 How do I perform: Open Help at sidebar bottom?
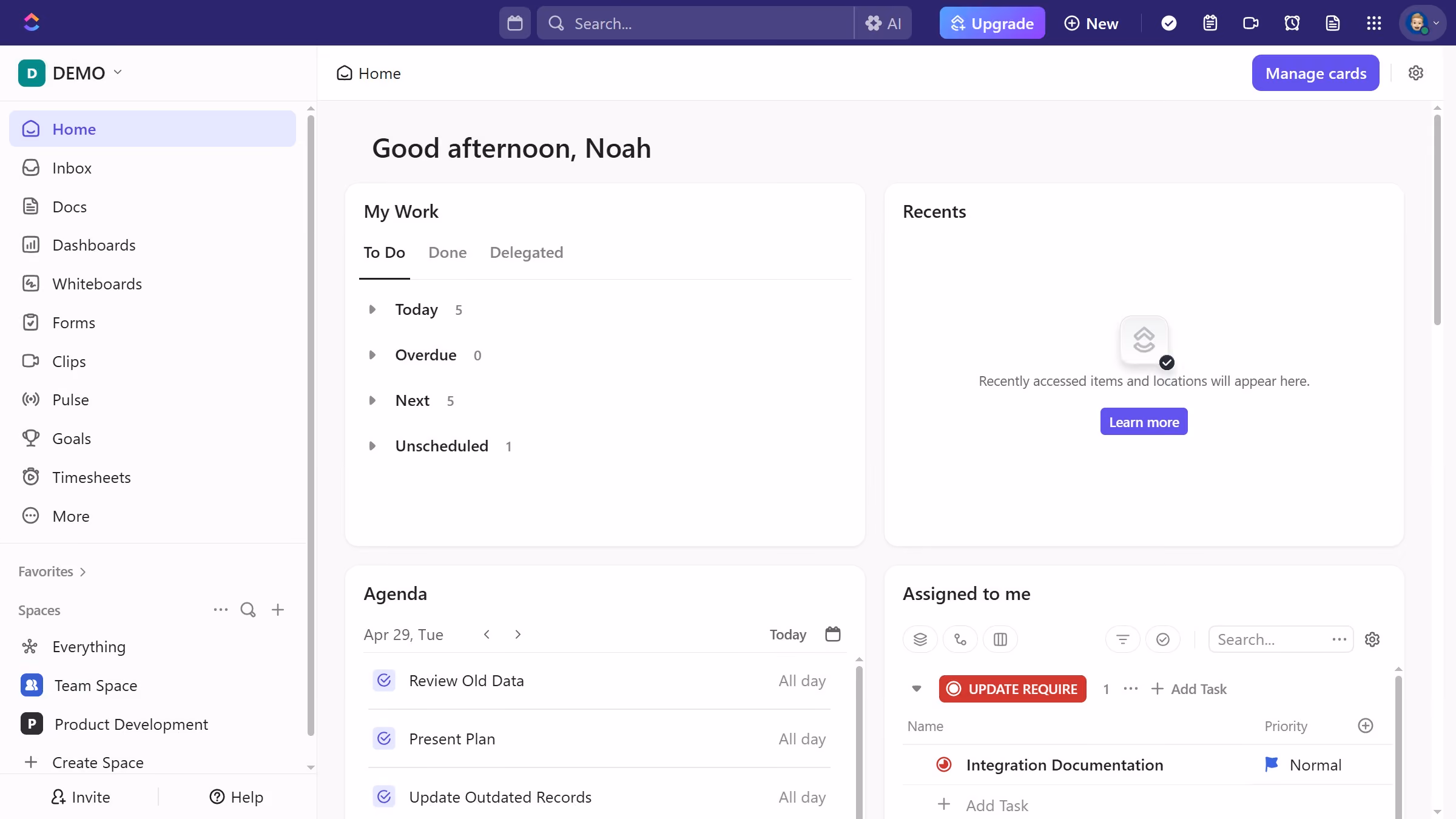(x=236, y=797)
